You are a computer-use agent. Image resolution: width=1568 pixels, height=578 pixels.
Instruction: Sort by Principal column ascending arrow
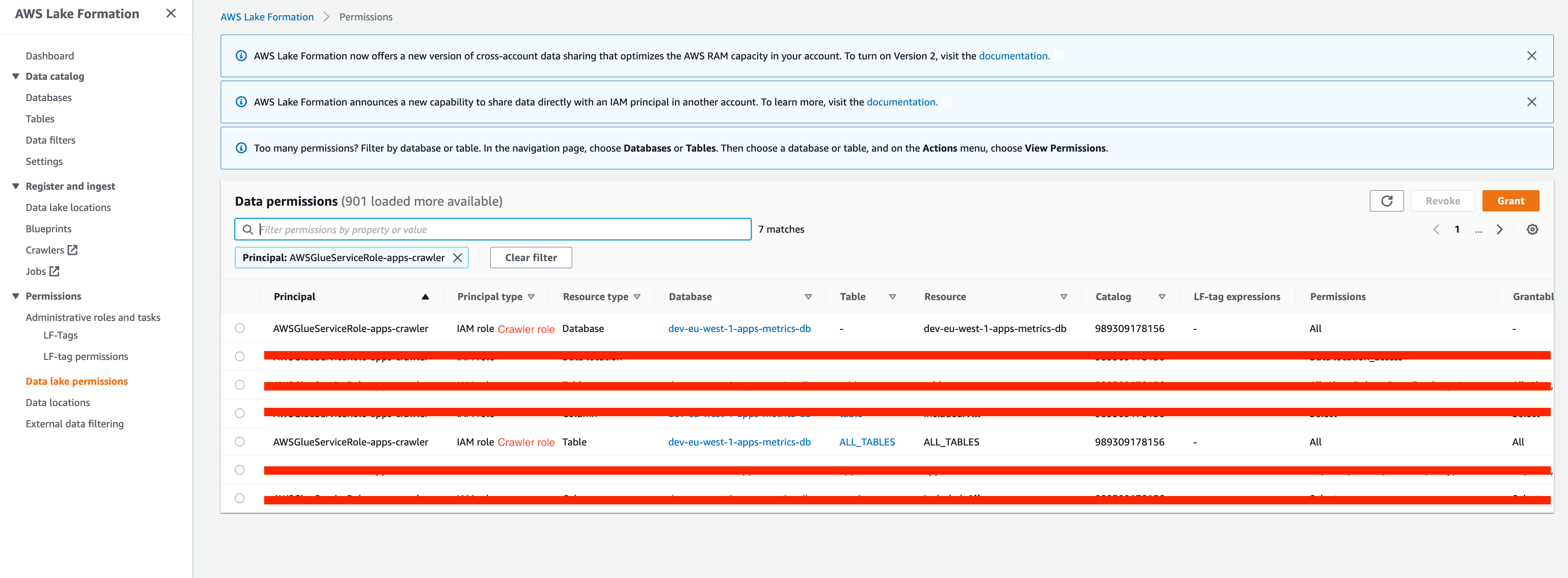point(425,297)
